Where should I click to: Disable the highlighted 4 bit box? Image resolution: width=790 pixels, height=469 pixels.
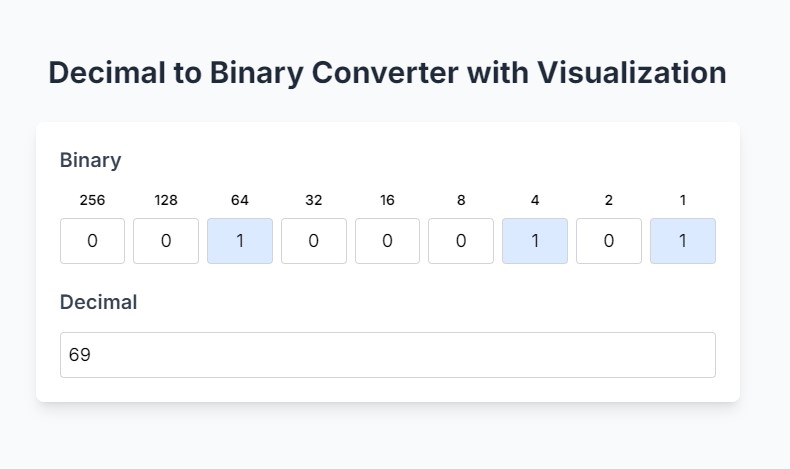535,241
